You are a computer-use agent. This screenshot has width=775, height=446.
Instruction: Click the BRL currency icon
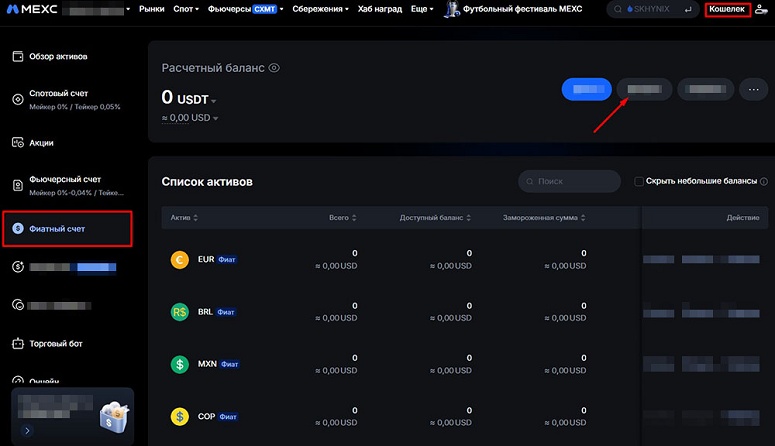pos(180,312)
